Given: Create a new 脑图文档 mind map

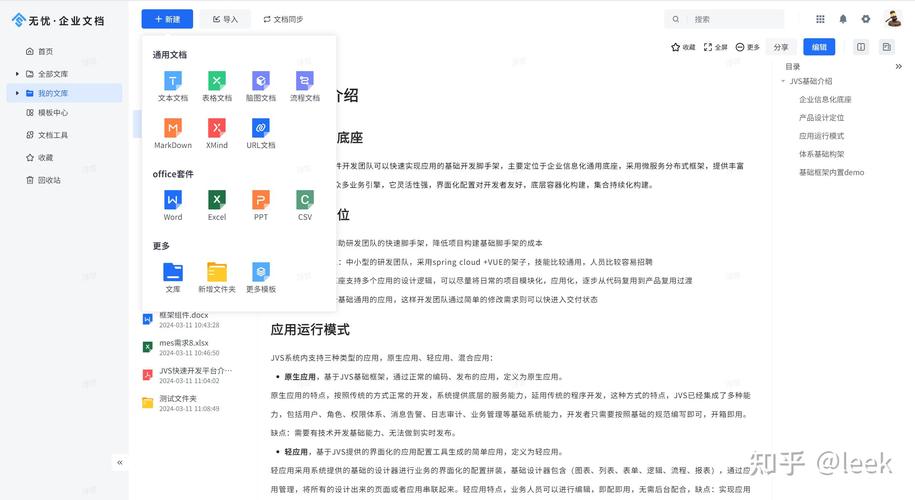Looking at the screenshot, I should click(x=261, y=86).
